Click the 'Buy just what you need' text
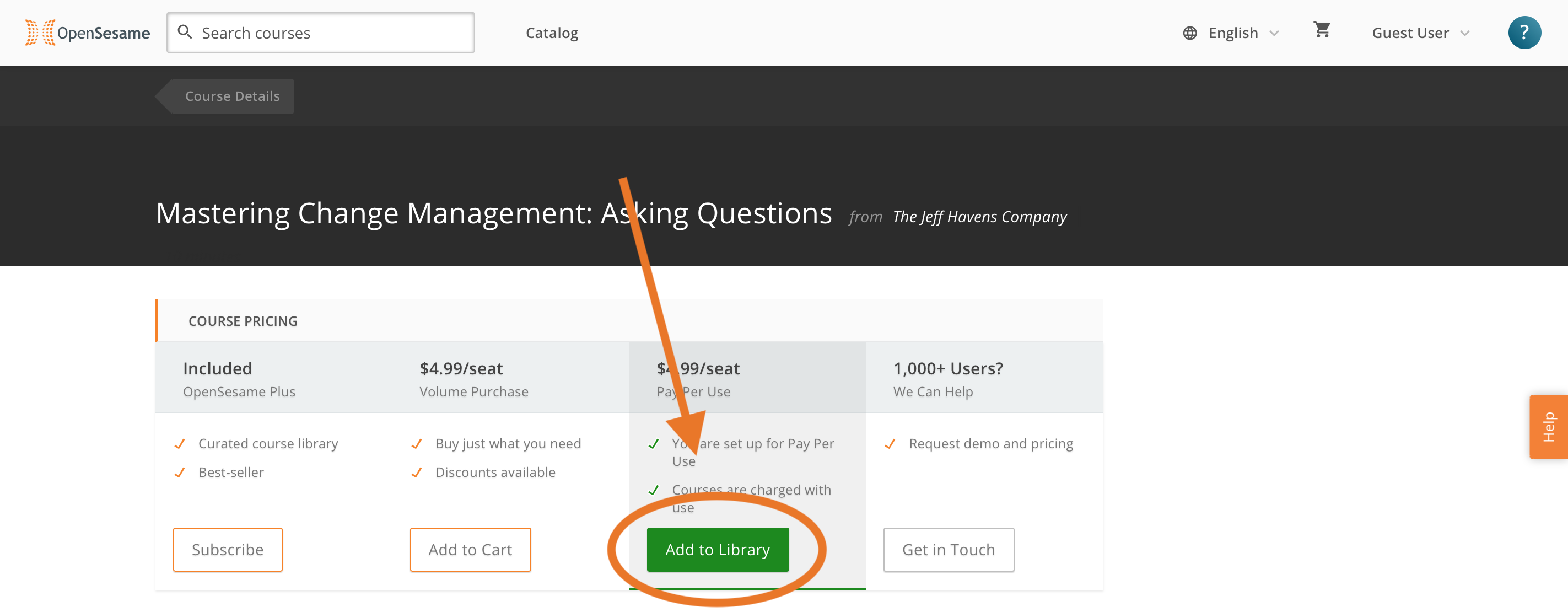Screen dimensions: 1568x612 pyautogui.click(x=508, y=443)
